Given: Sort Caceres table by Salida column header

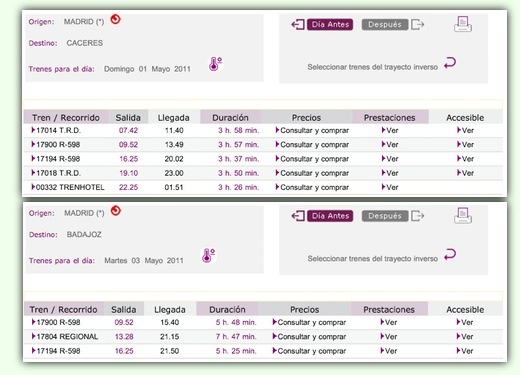Looking at the screenshot, I should point(128,117).
